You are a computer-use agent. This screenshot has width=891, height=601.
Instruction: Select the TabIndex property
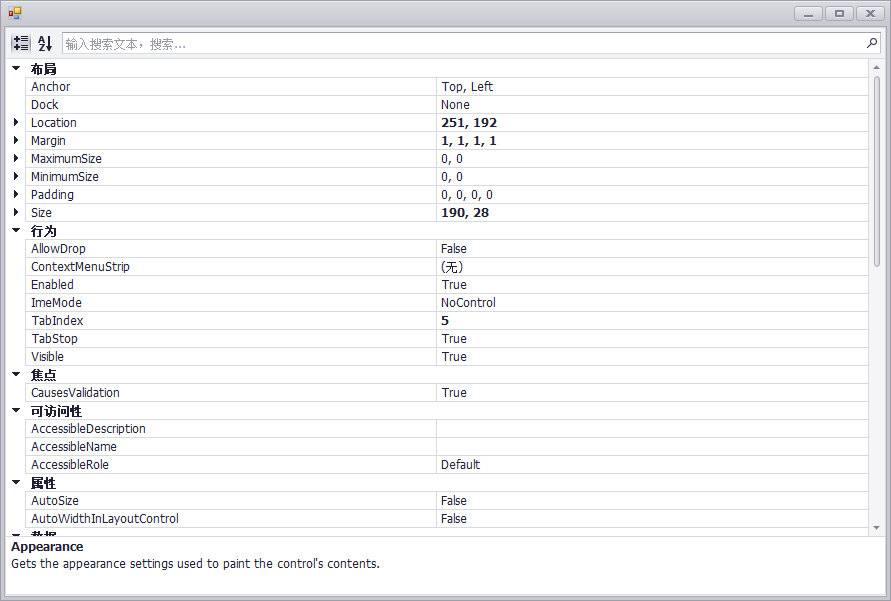point(231,320)
